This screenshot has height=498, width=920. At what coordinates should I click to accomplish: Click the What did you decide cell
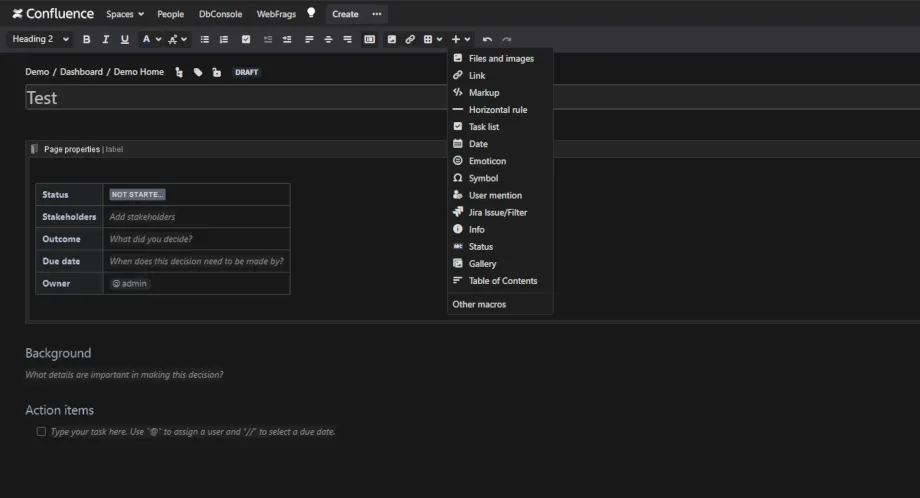197,239
